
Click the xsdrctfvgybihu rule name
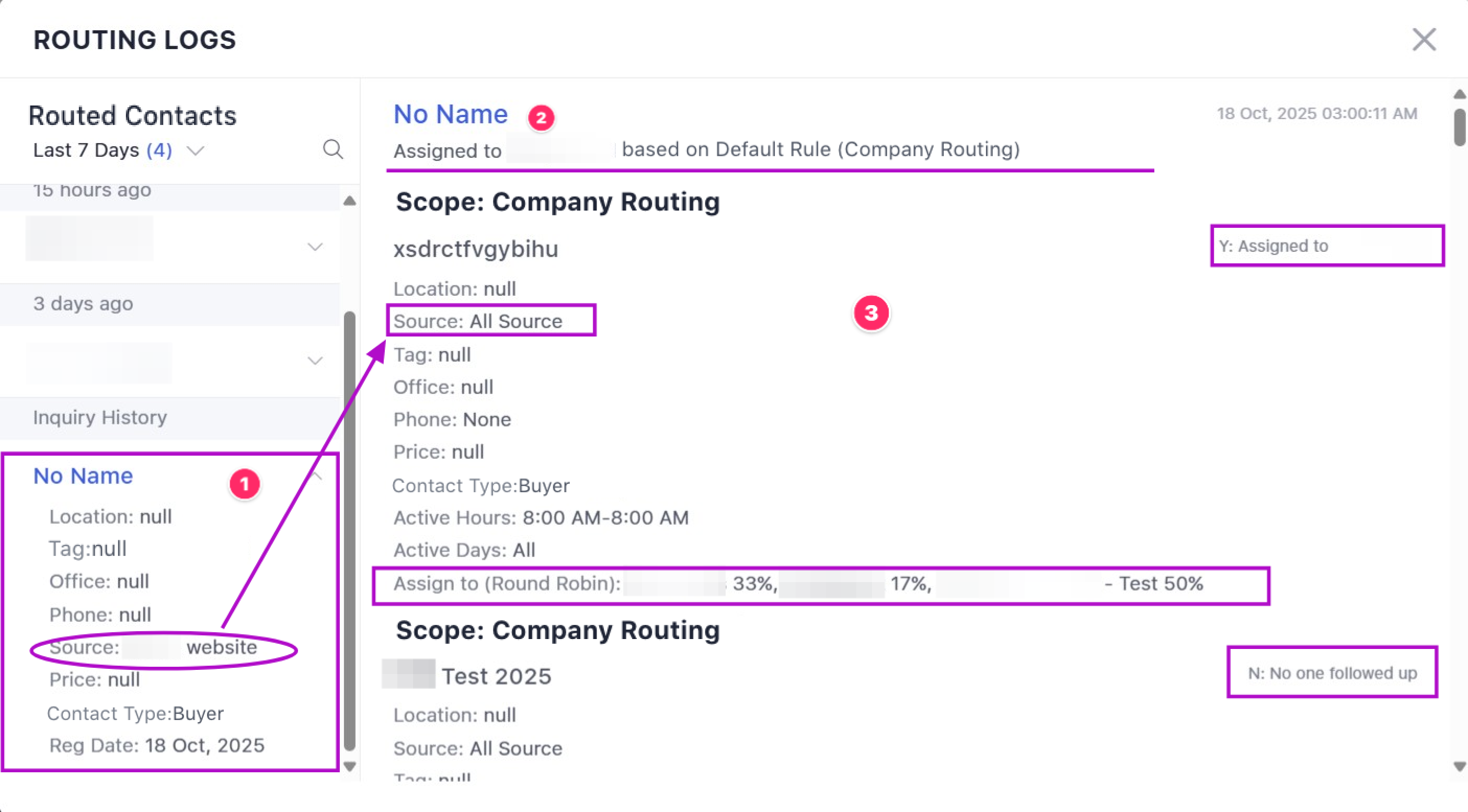point(476,249)
